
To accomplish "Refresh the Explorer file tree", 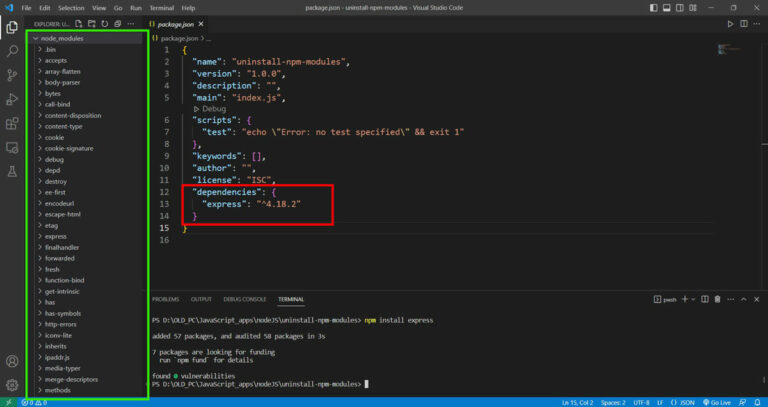I will (103, 22).
